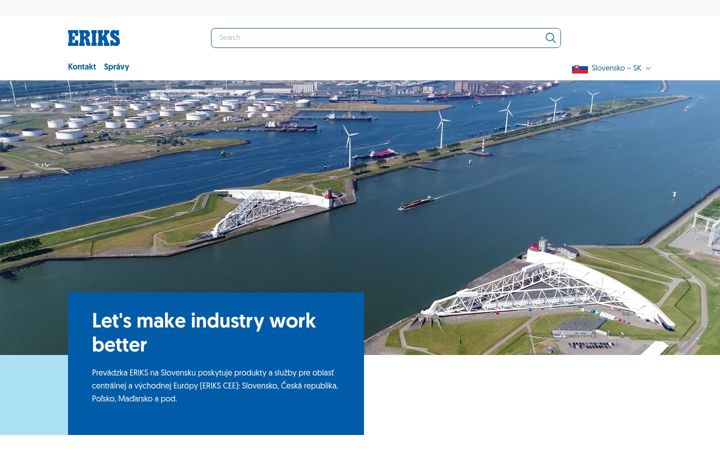
Task: Click the far storm barrier arm on left bank
Action: (x=271, y=211)
